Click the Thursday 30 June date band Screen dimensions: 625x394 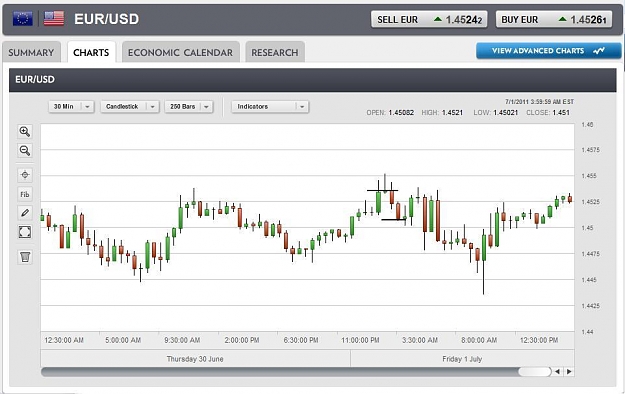(x=195, y=359)
